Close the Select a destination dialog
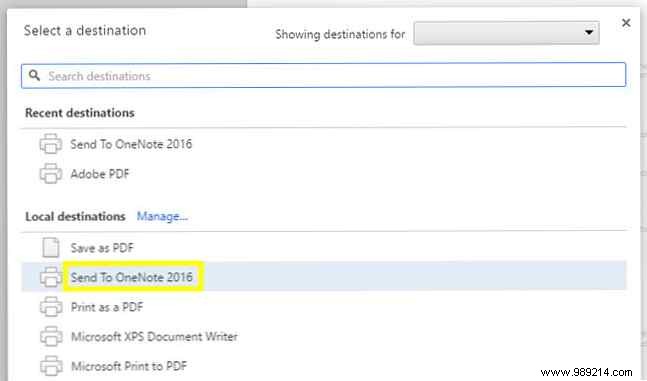The width and height of the screenshot is (647, 381). coord(626,23)
